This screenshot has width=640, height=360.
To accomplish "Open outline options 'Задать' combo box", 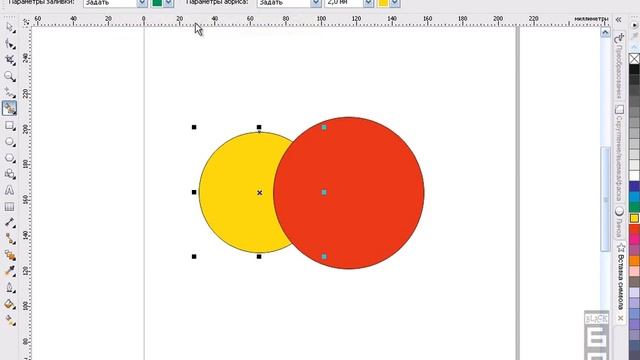I will pos(289,3).
